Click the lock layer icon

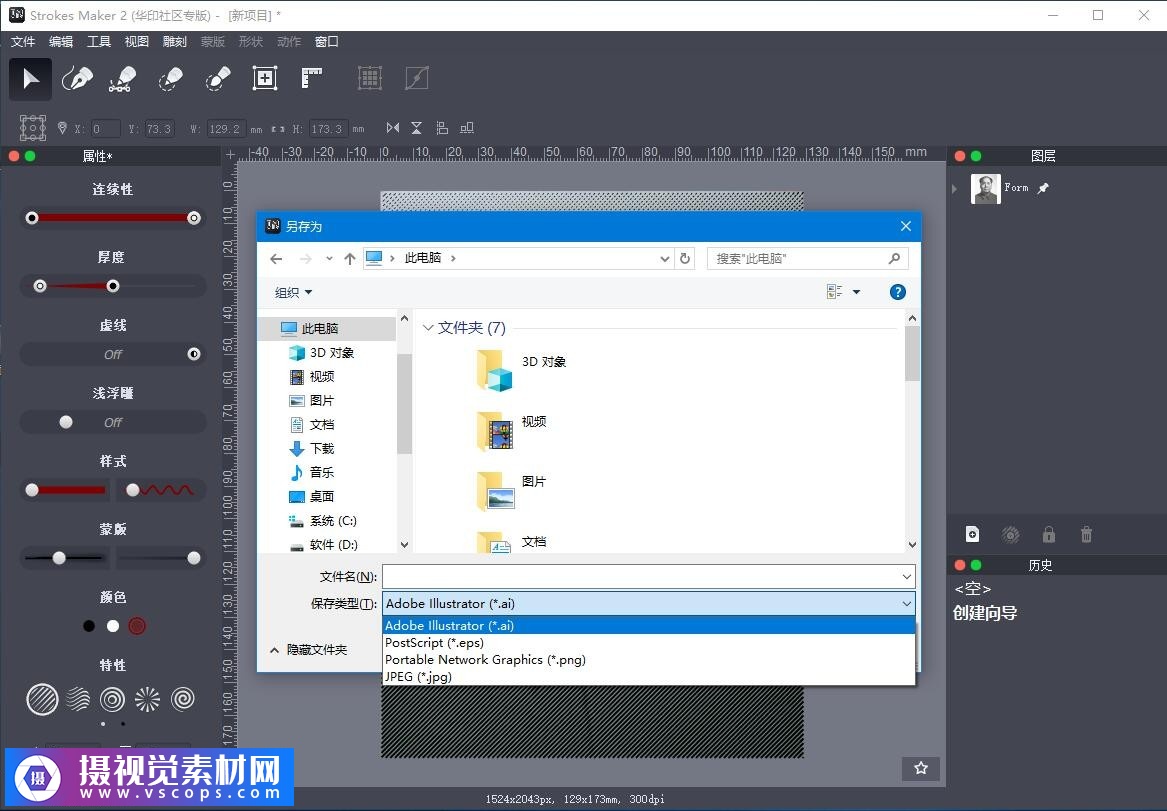click(1048, 535)
